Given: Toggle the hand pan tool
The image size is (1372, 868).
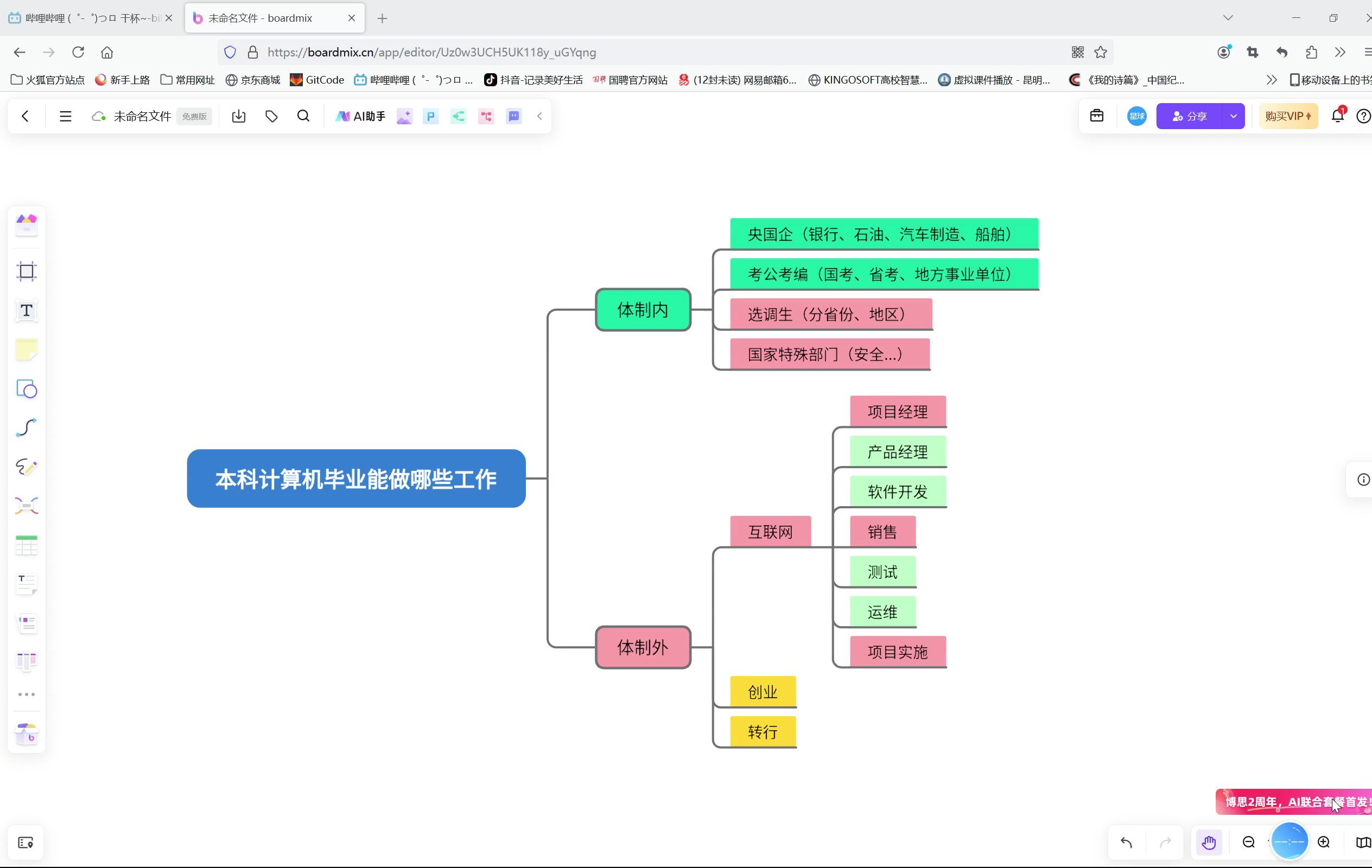Looking at the screenshot, I should coord(1209,842).
